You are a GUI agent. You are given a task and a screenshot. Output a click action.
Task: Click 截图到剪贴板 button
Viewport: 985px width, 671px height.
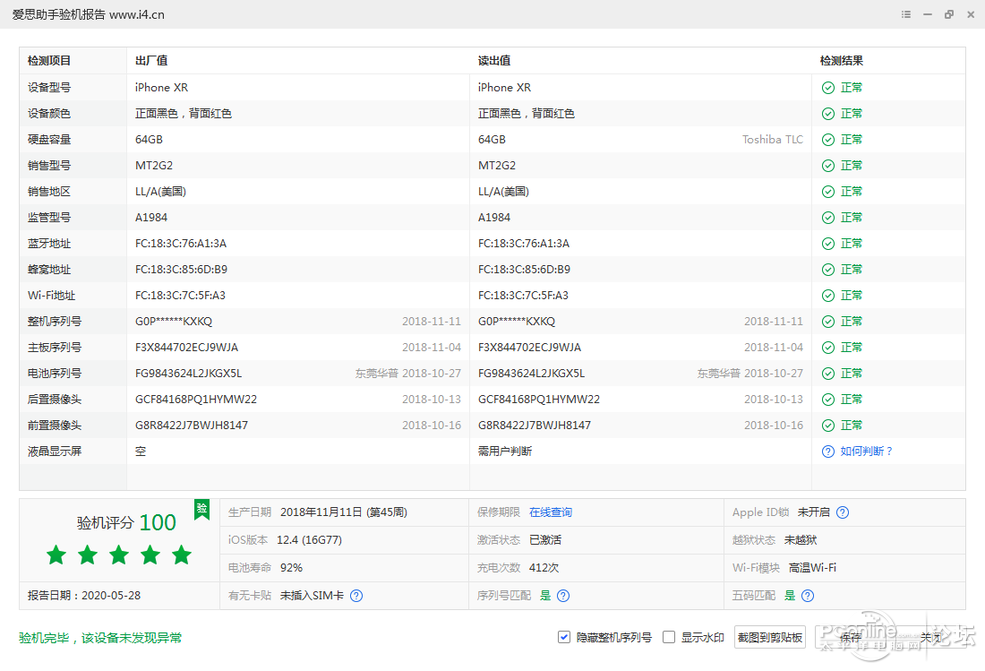tap(770, 638)
